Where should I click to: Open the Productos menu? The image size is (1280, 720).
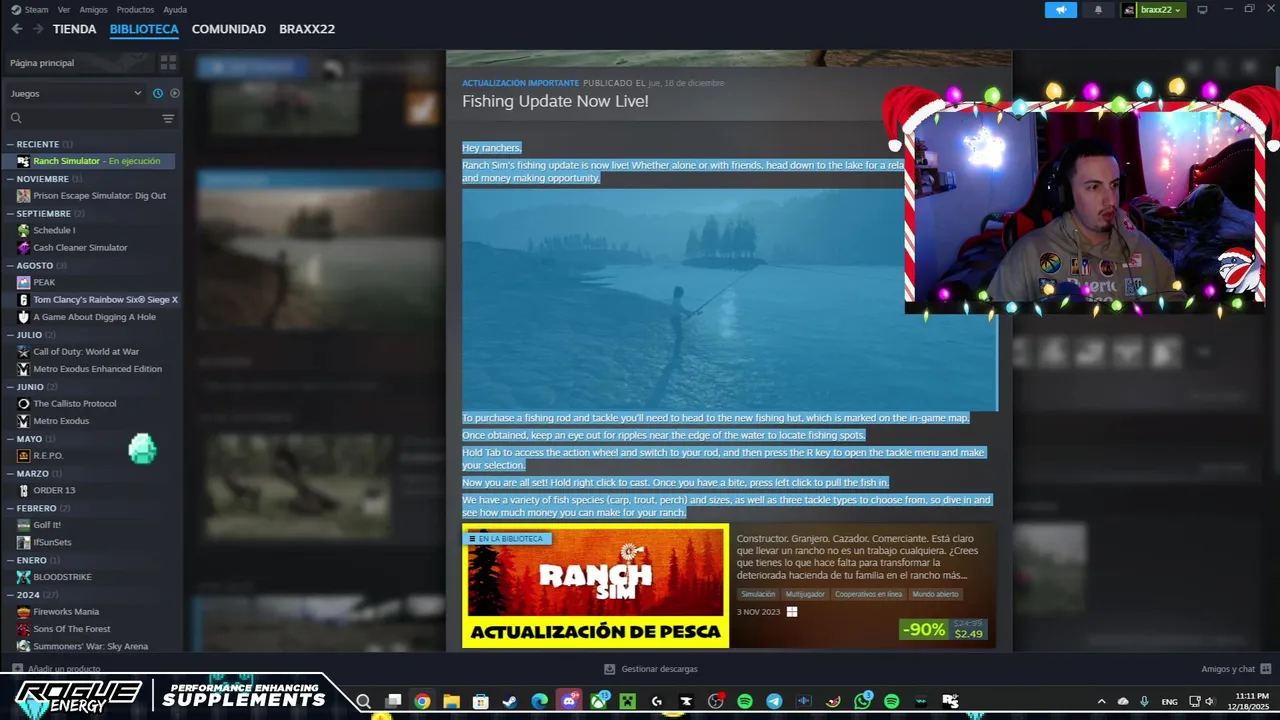click(135, 10)
